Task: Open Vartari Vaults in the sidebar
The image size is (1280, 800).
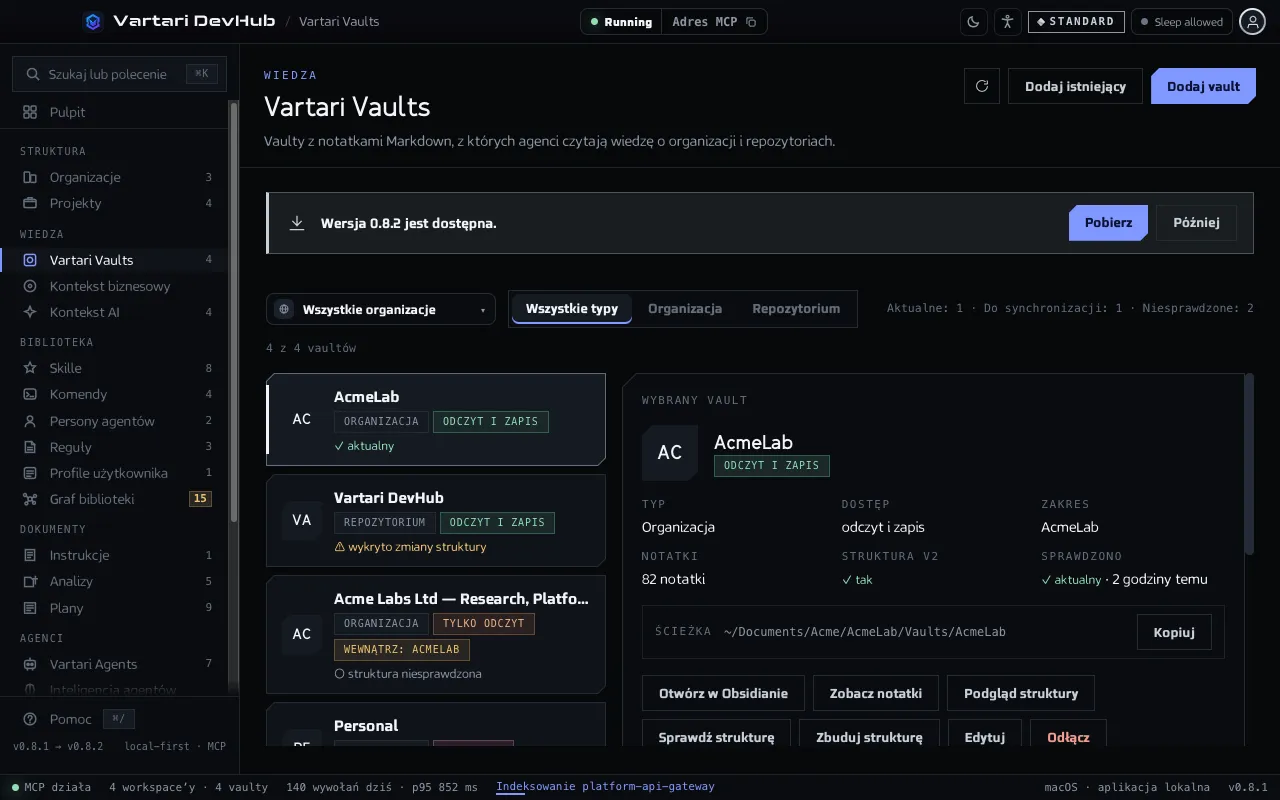Action: (x=116, y=260)
